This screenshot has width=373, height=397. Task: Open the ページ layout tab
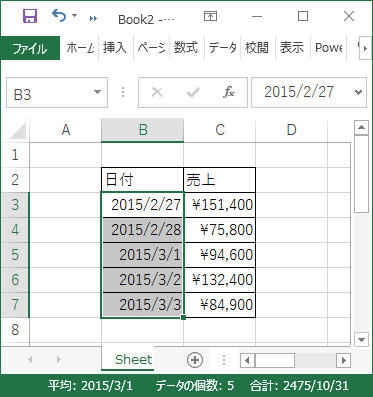pos(151,48)
